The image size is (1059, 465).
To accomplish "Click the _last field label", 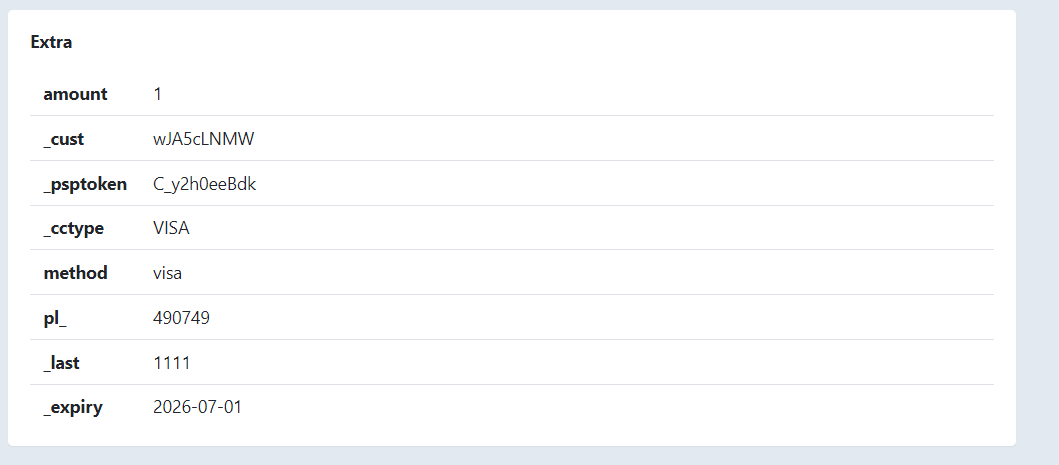I will coord(61,362).
